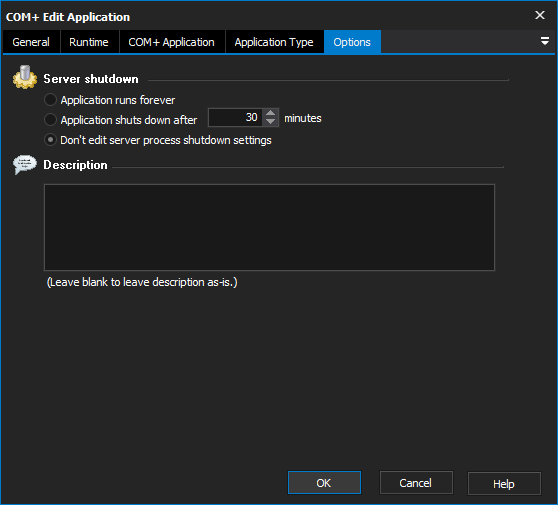Image resolution: width=558 pixels, height=505 pixels.
Task: Open the COM+ Application tab
Action: pos(172,42)
